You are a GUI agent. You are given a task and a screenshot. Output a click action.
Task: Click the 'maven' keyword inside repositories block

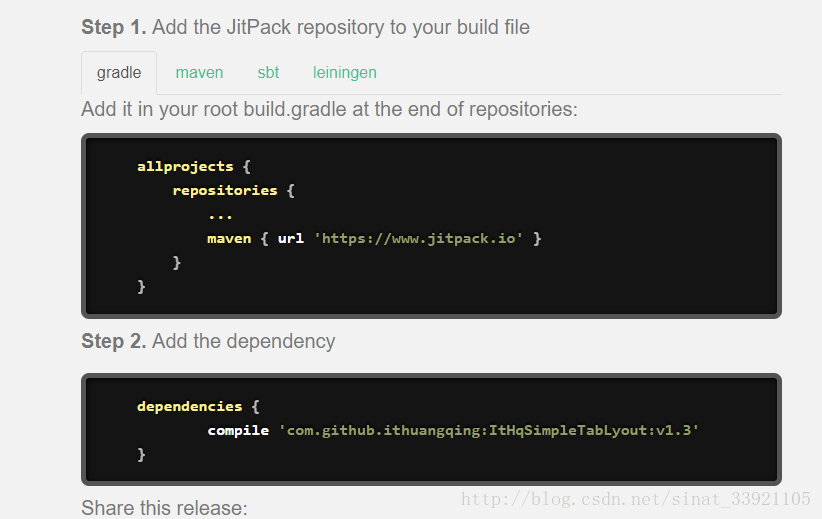229,239
